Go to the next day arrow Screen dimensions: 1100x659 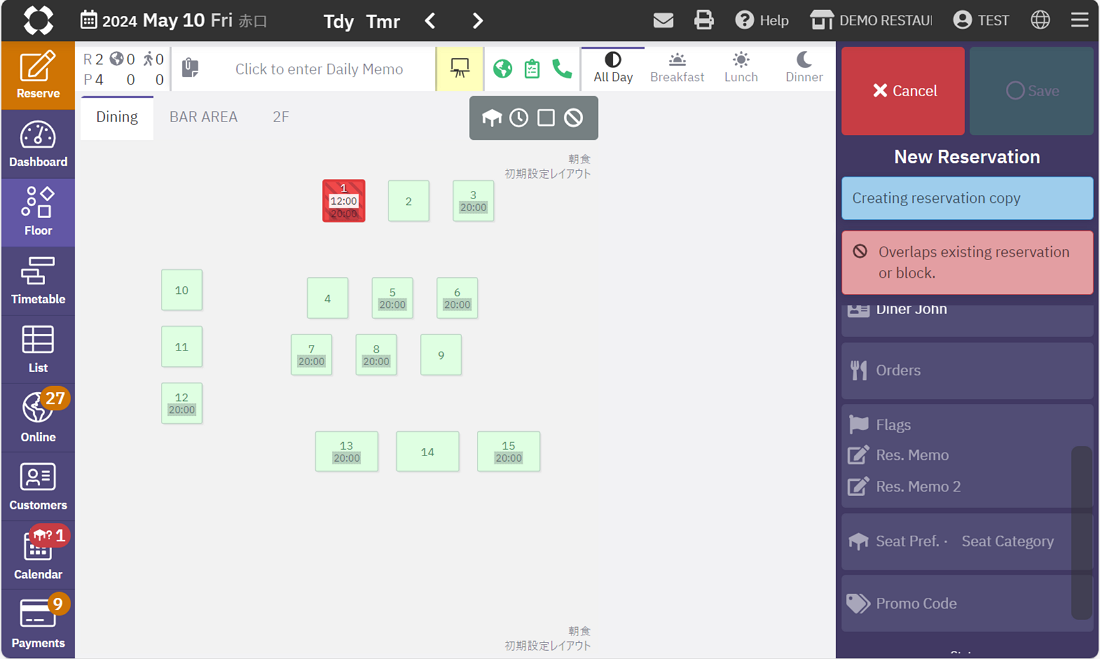[477, 21]
